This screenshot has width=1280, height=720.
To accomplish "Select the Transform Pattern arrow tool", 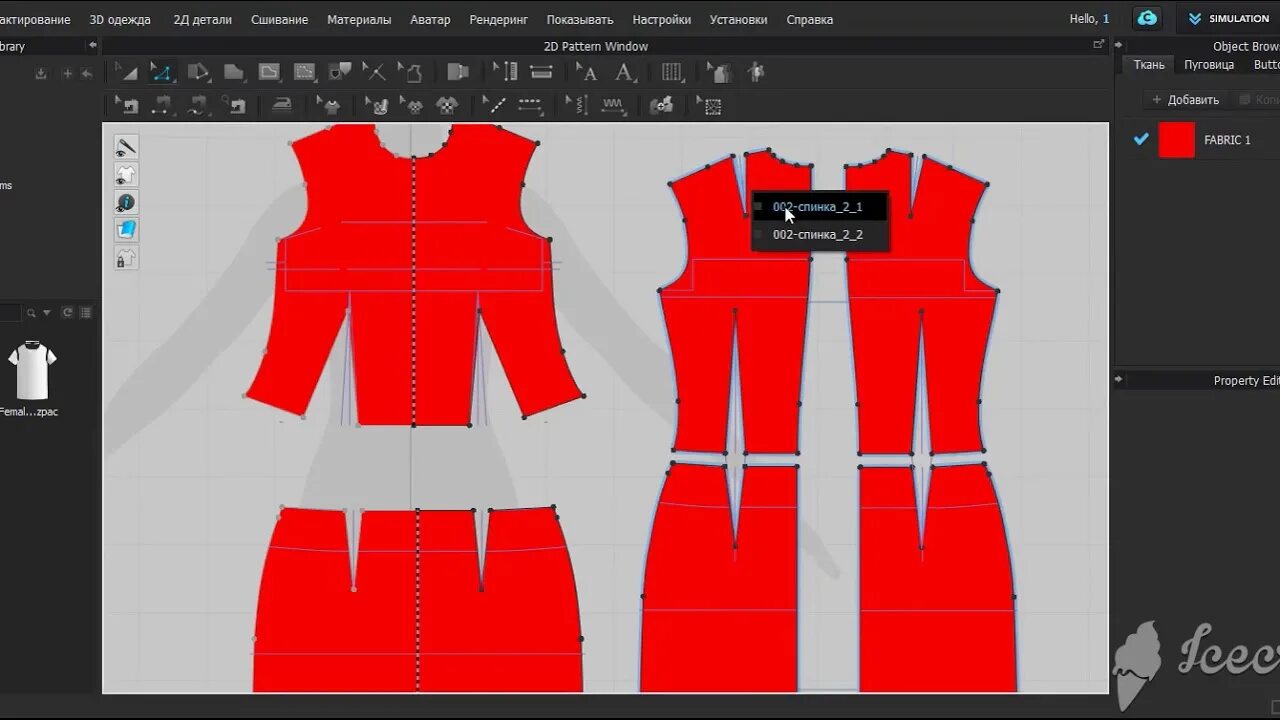I will pos(127,72).
